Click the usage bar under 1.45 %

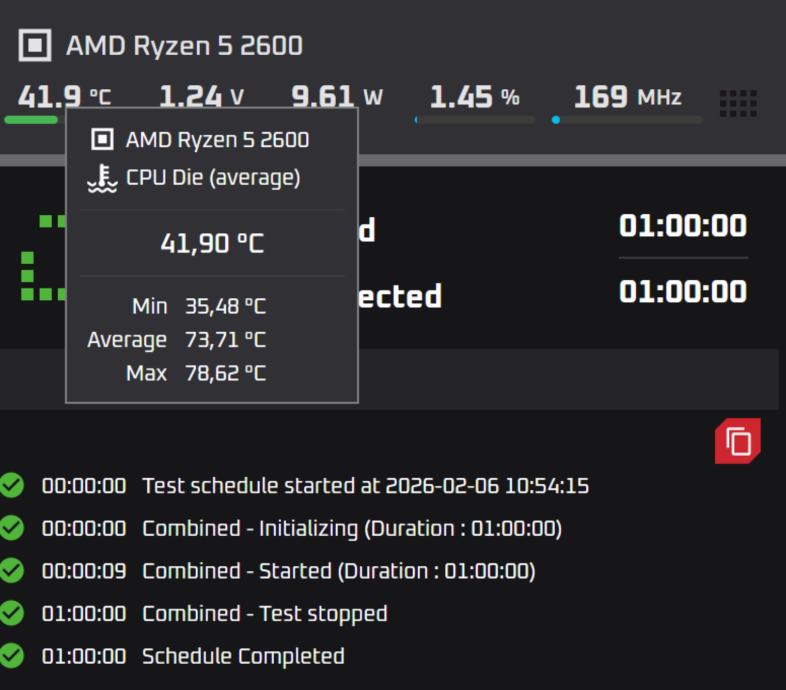475,120
